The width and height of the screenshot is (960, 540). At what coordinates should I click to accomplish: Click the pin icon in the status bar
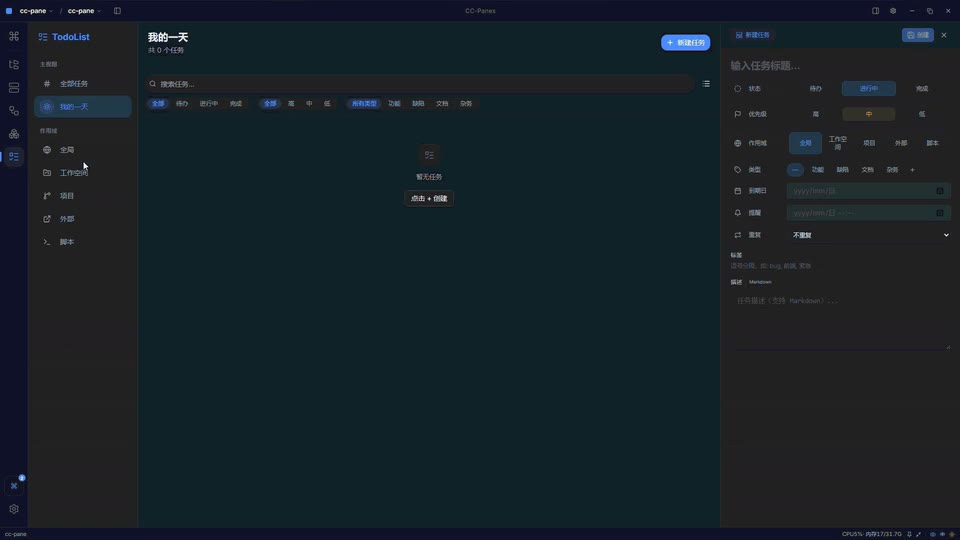coord(909,534)
